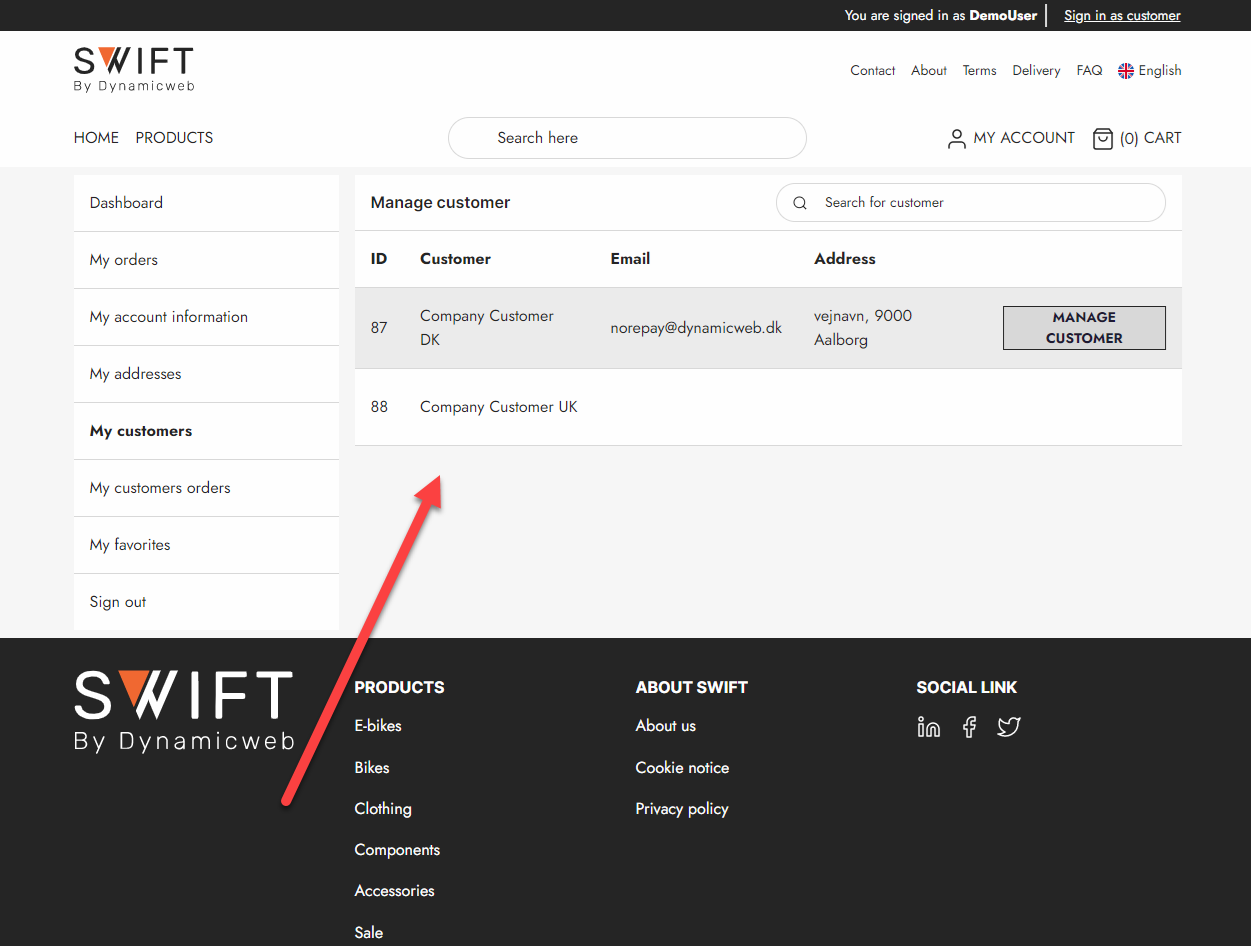
Task: Open the E-bikes footer link
Action: pyautogui.click(x=378, y=726)
